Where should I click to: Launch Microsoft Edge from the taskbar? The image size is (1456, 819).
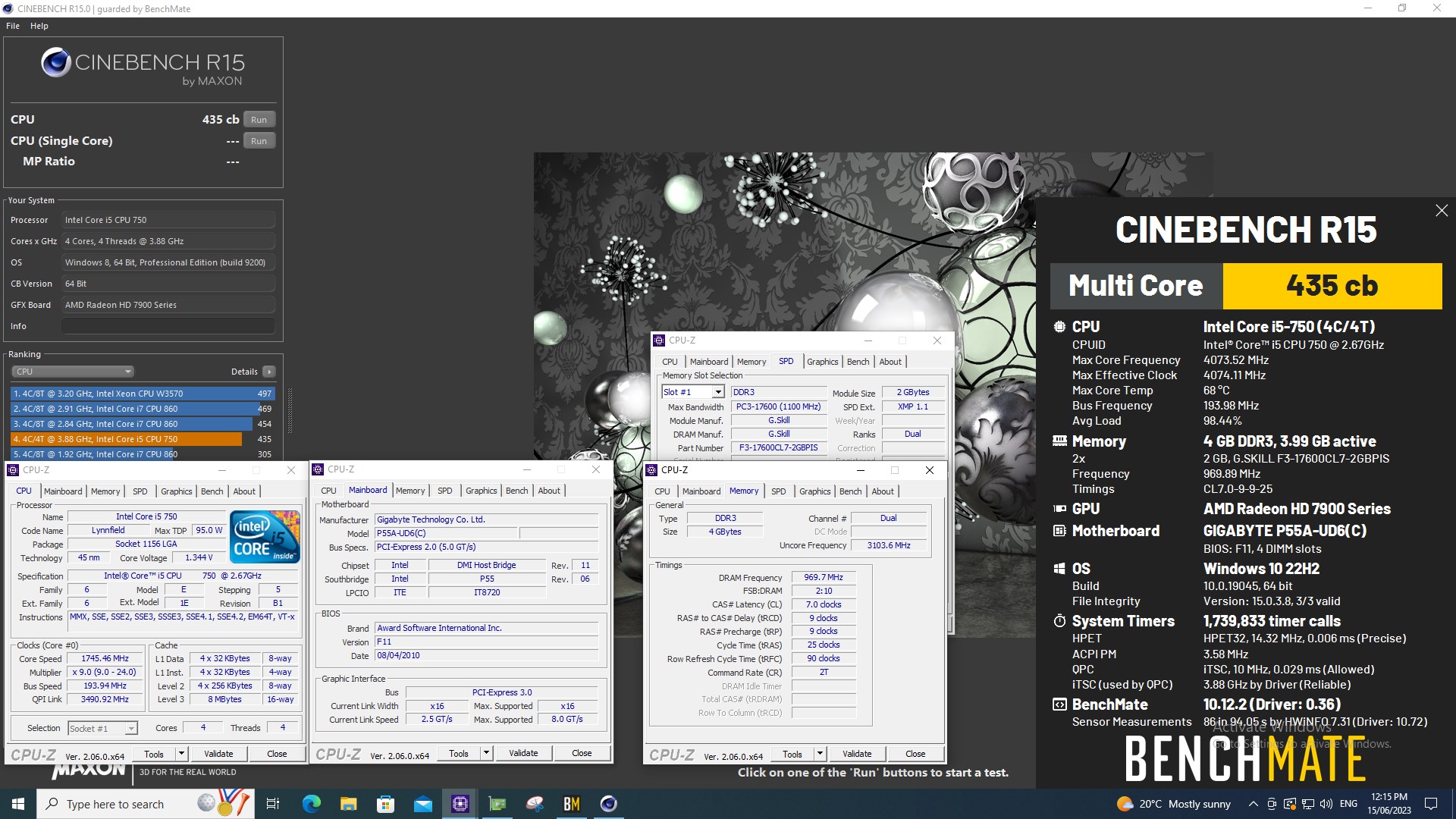tap(311, 804)
